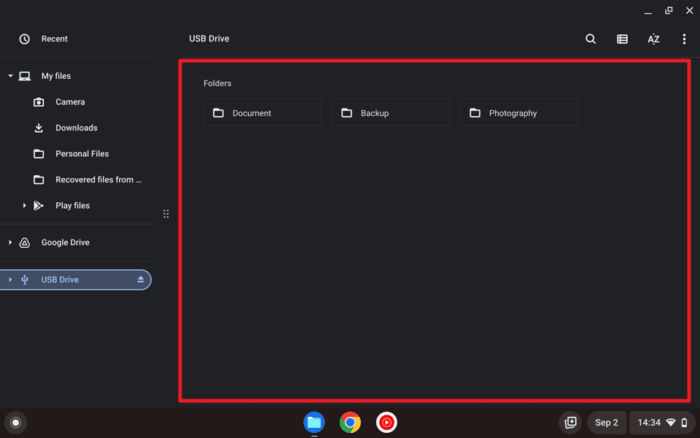Minimize the Files window
Screen dimensions: 700x438
(648, 11)
